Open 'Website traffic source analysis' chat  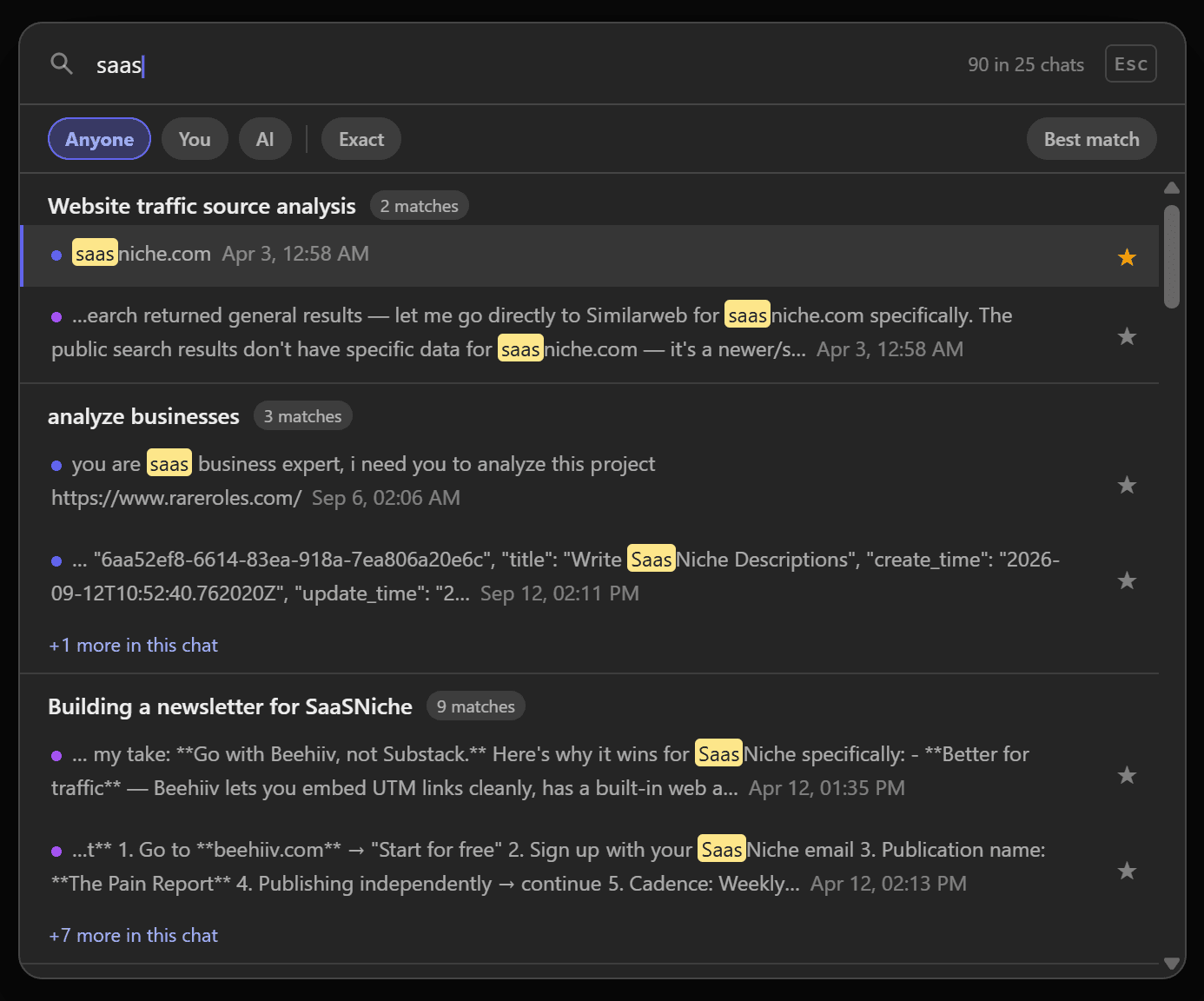pos(202,206)
